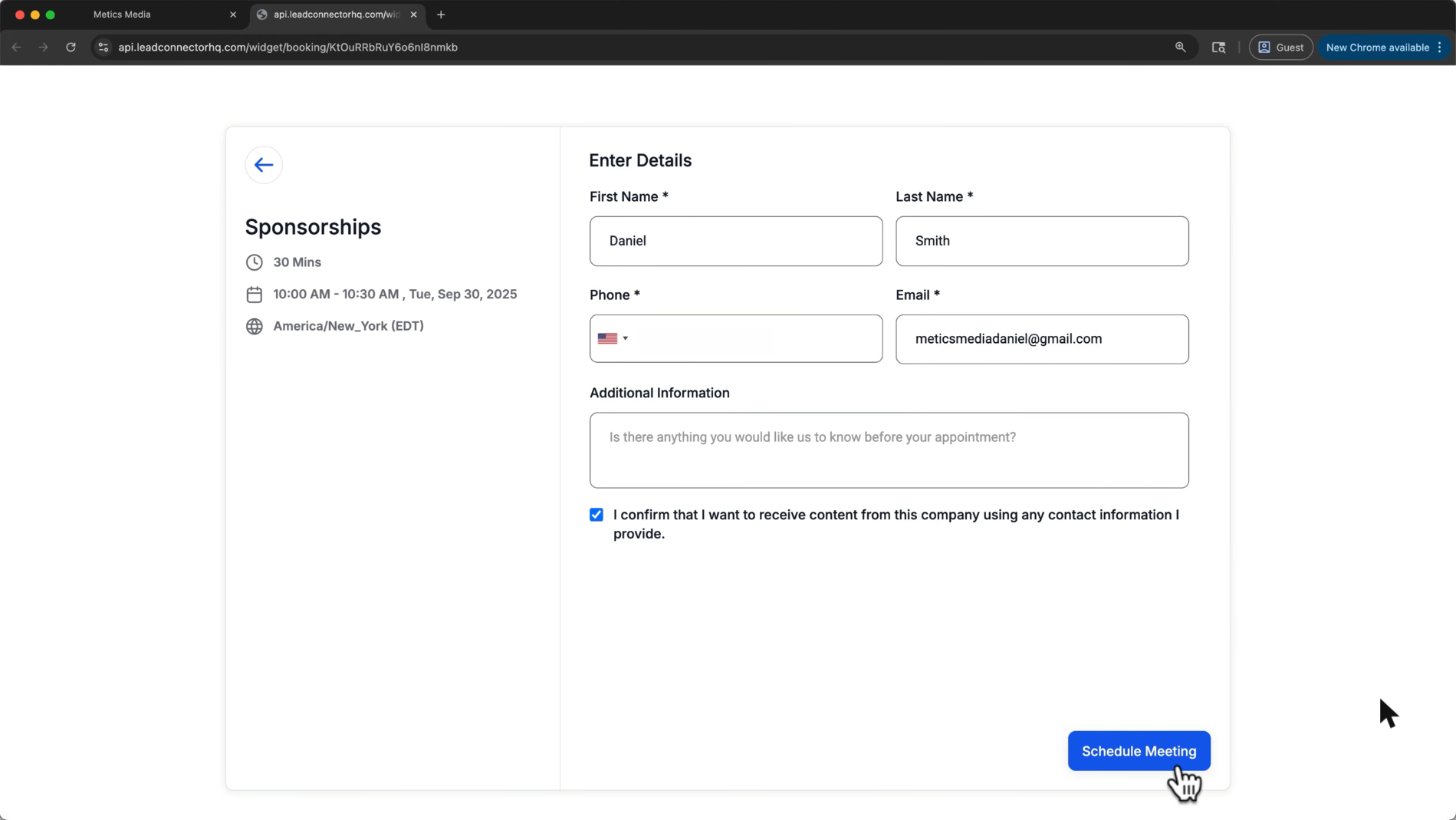Screen dimensions: 1456x820
Task: Focus the First Name field containing Daniel
Action: point(736,241)
